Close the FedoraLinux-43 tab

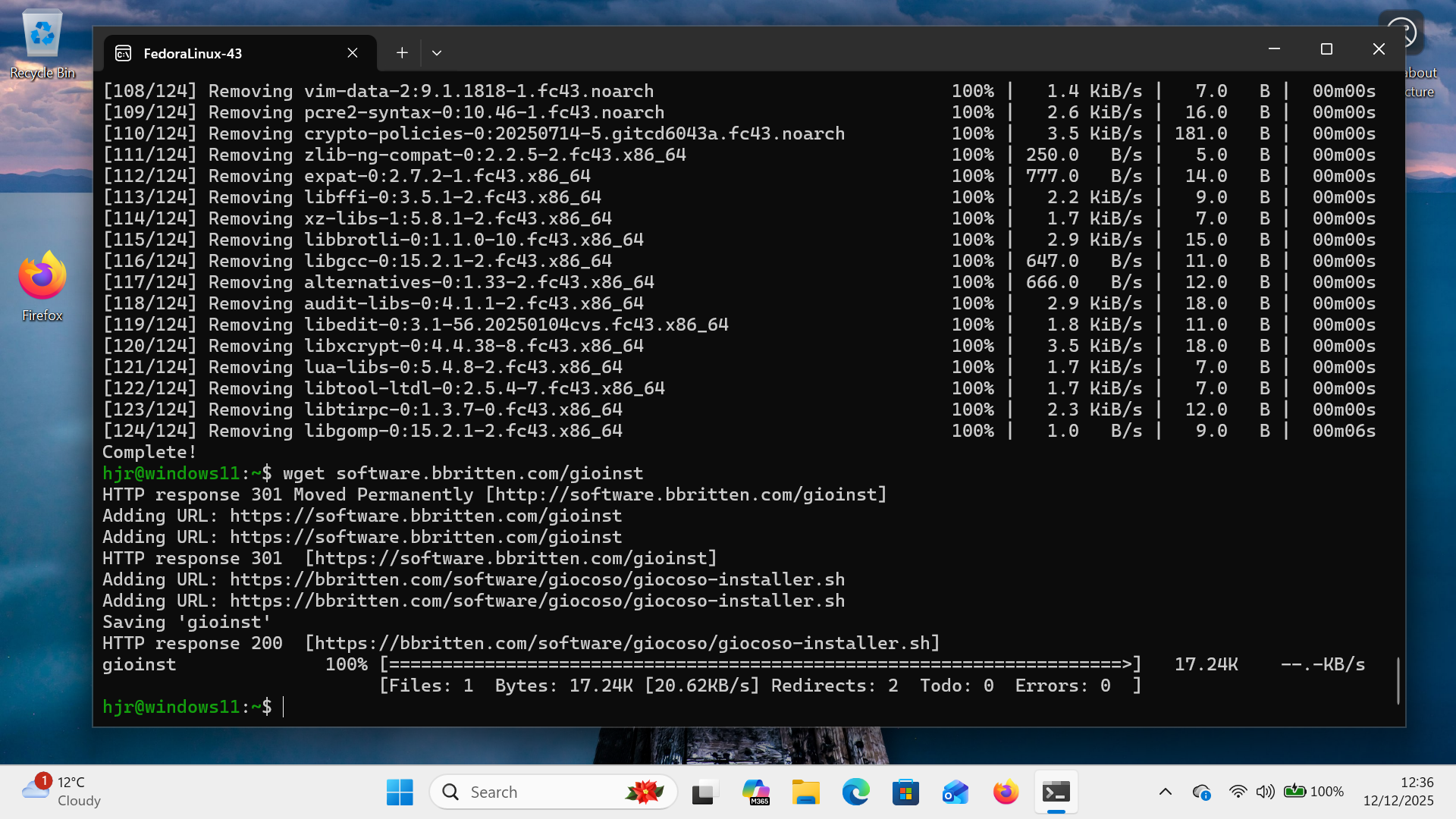pos(353,52)
